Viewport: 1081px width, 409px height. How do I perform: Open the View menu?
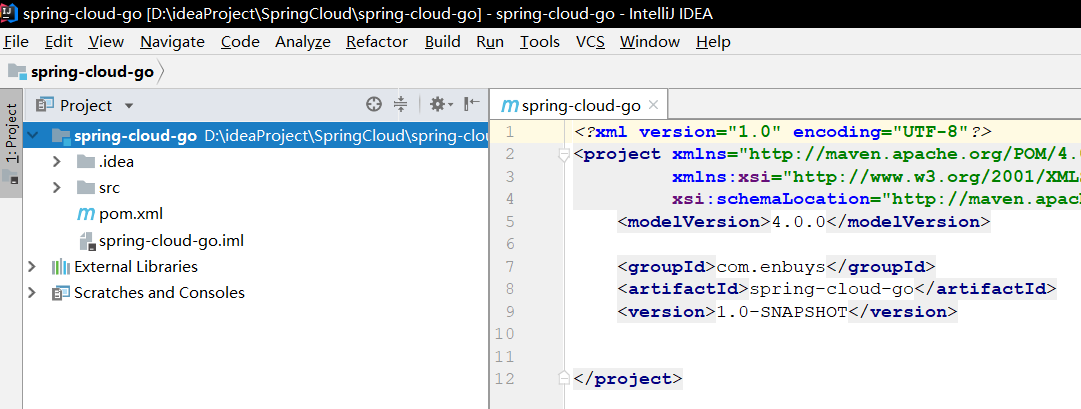pyautogui.click(x=106, y=42)
